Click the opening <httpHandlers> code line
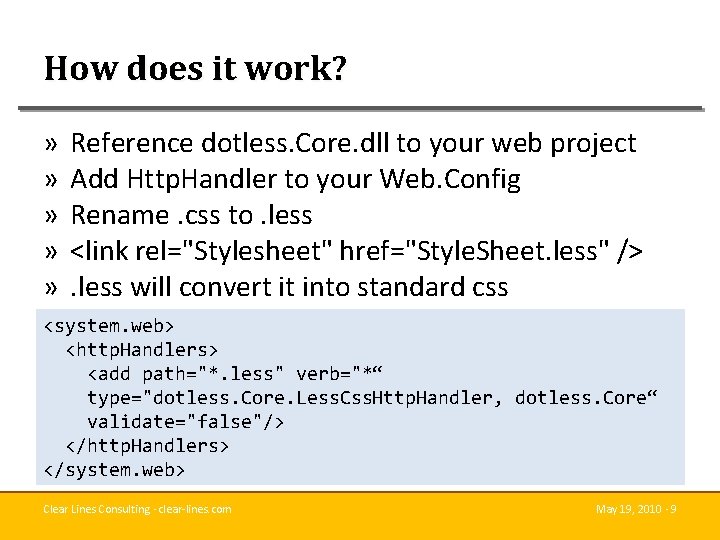 click(x=141, y=350)
